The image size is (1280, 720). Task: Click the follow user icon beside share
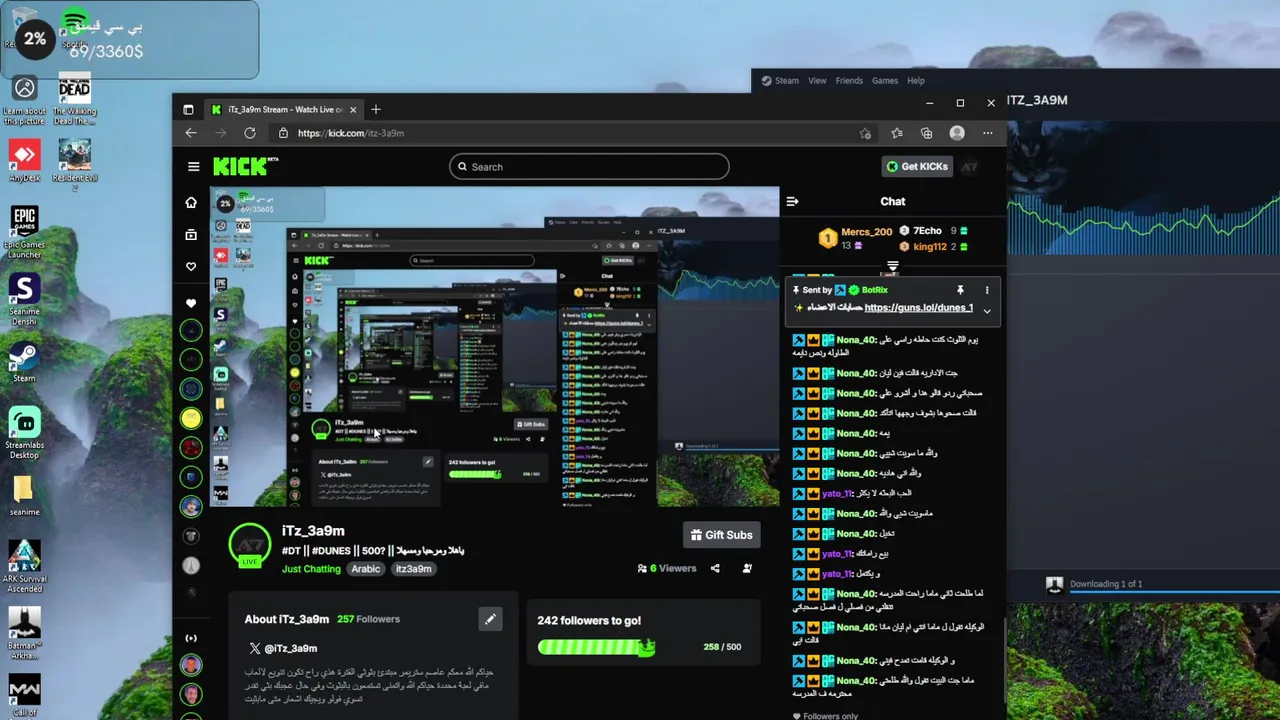[747, 568]
